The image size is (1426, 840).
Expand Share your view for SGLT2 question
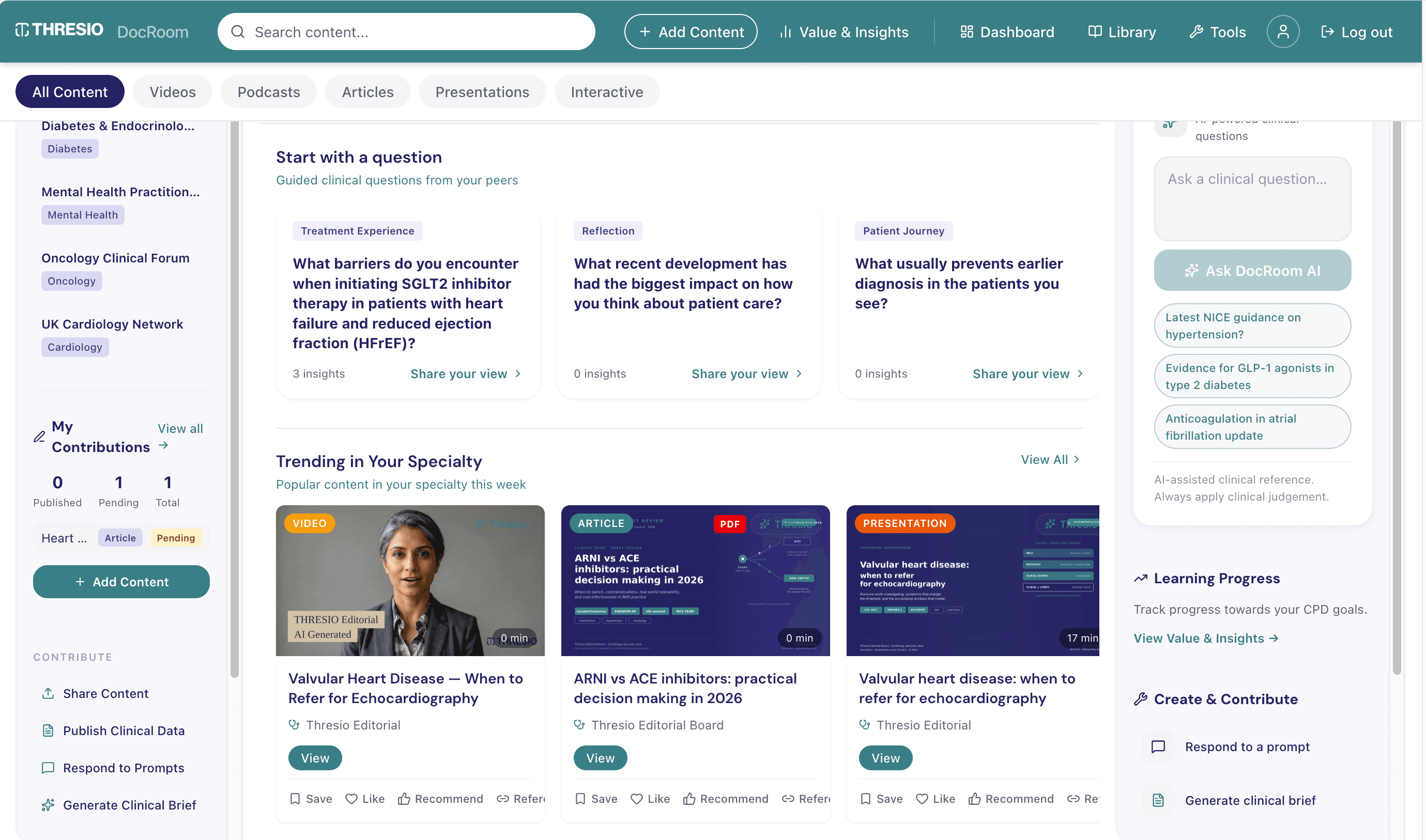tap(466, 374)
